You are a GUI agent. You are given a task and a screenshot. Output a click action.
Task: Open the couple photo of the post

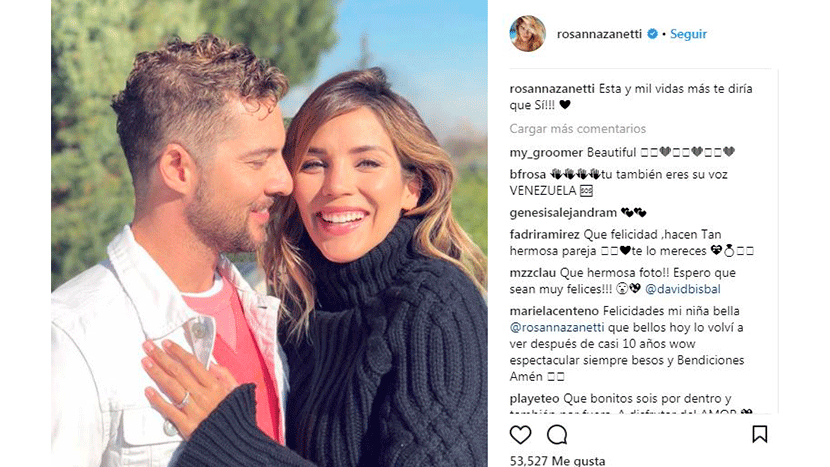(x=269, y=234)
